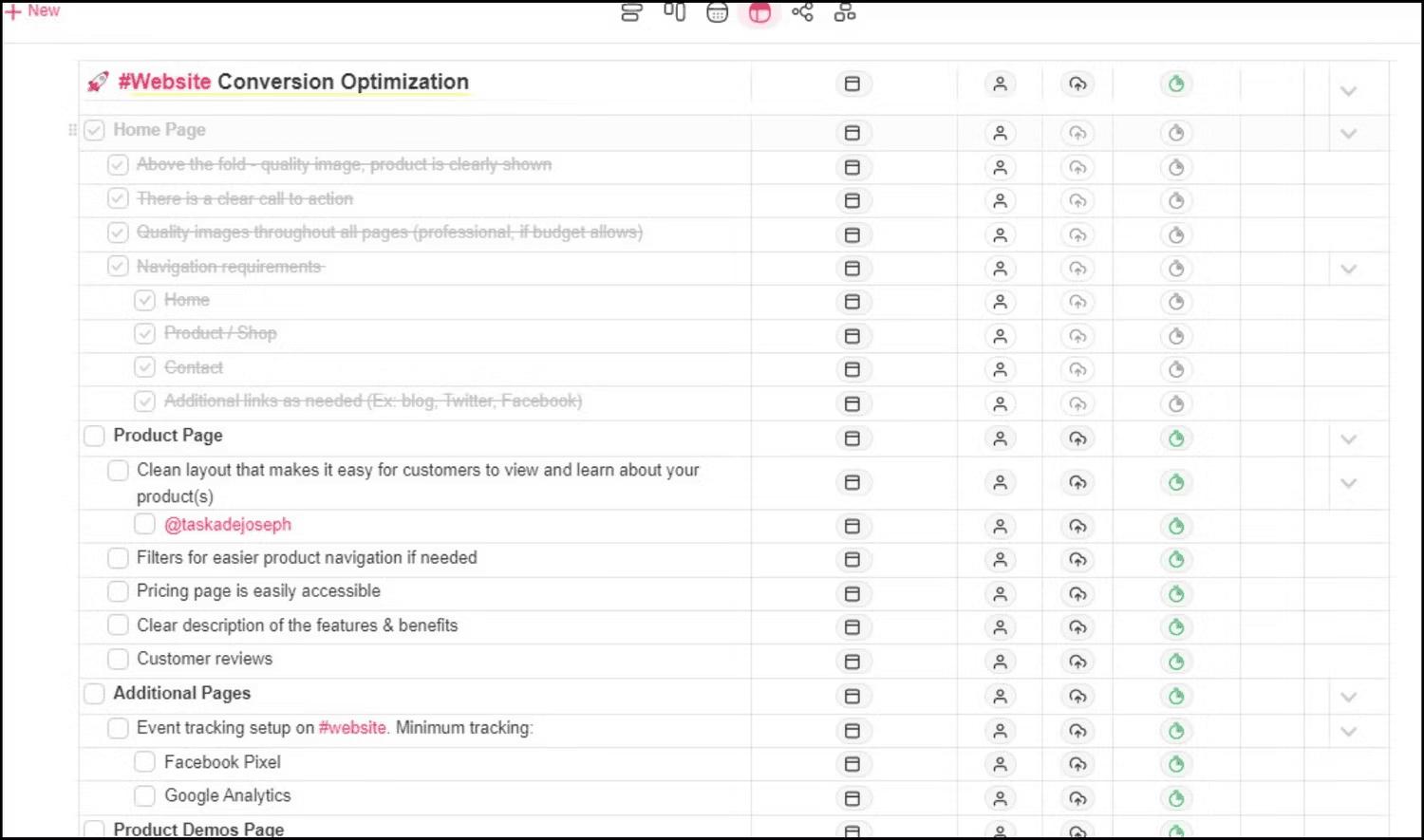Assign a person to Customer reviews

coord(1000,662)
